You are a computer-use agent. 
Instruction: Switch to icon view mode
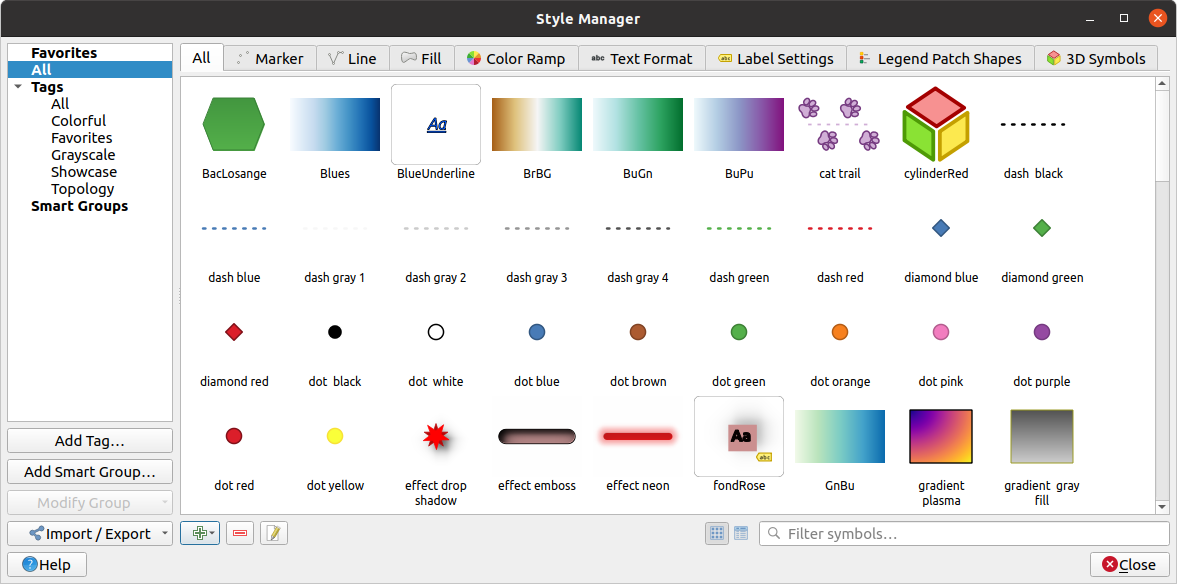tap(716, 533)
